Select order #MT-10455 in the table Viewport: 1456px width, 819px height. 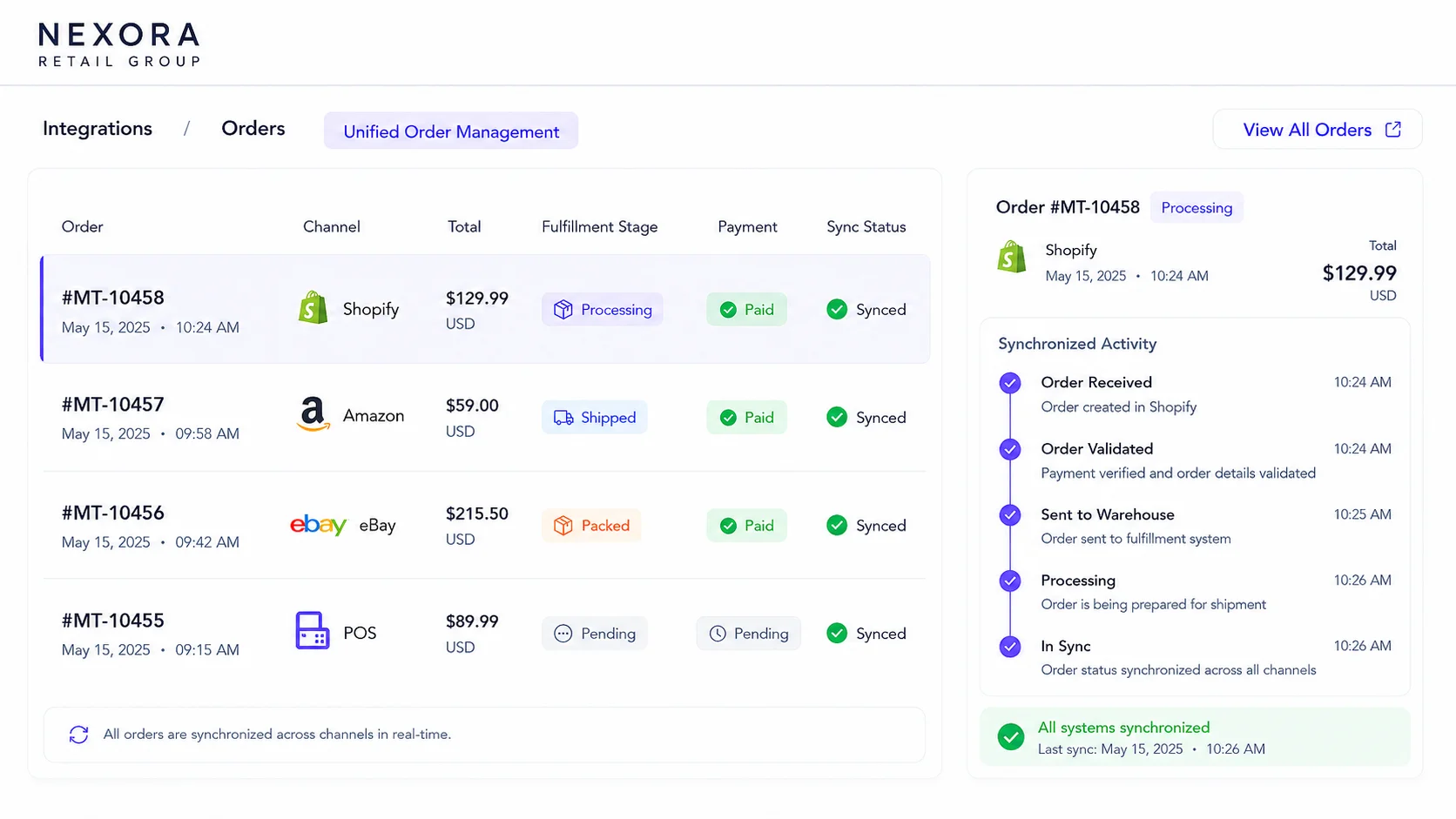(x=485, y=633)
